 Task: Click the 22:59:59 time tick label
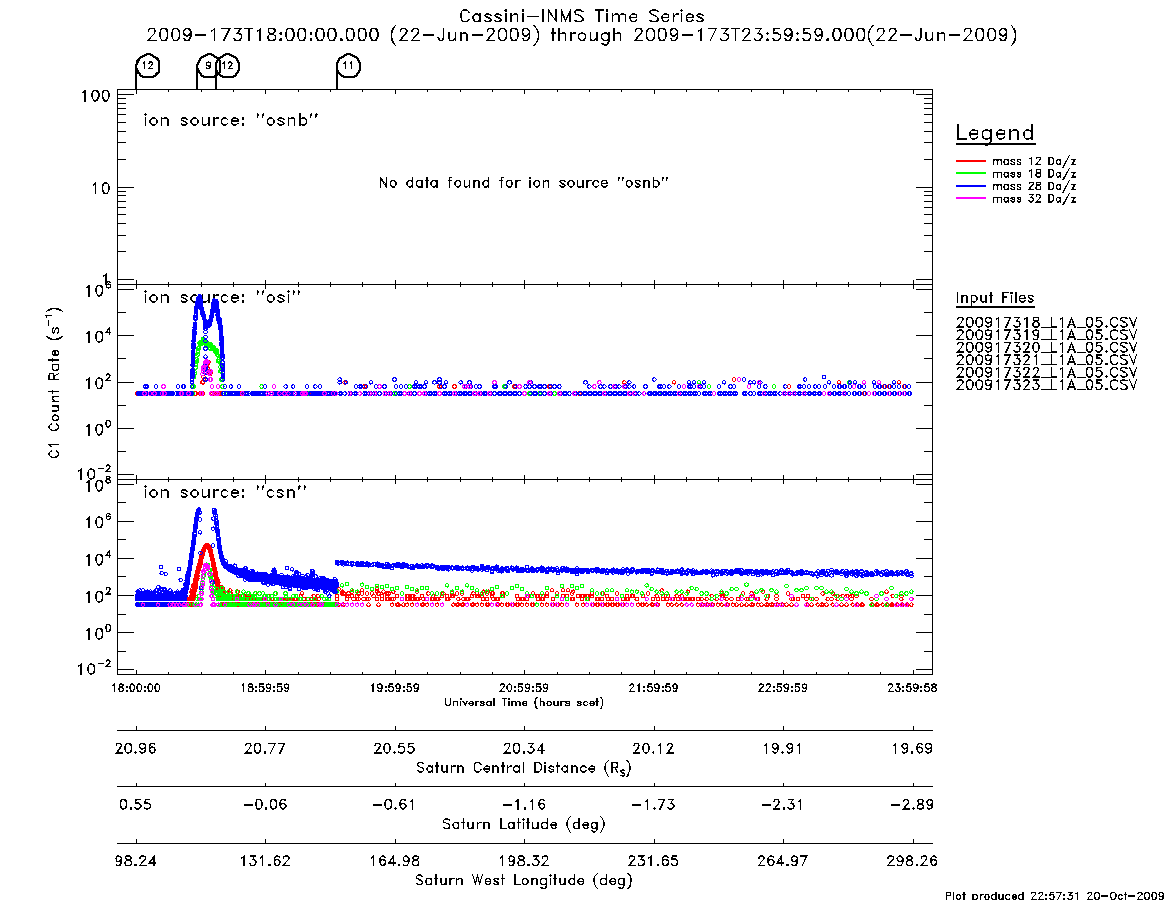782,688
